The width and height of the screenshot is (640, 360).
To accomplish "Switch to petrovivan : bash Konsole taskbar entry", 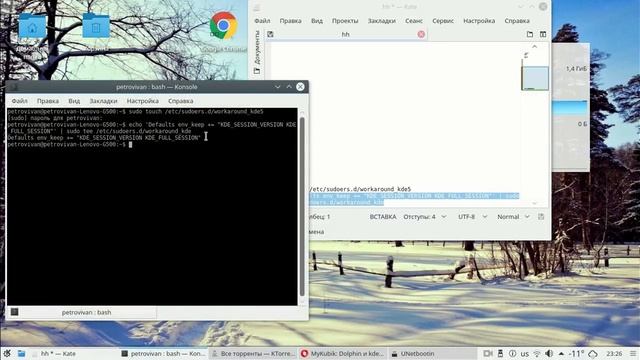I will click(x=164, y=353).
